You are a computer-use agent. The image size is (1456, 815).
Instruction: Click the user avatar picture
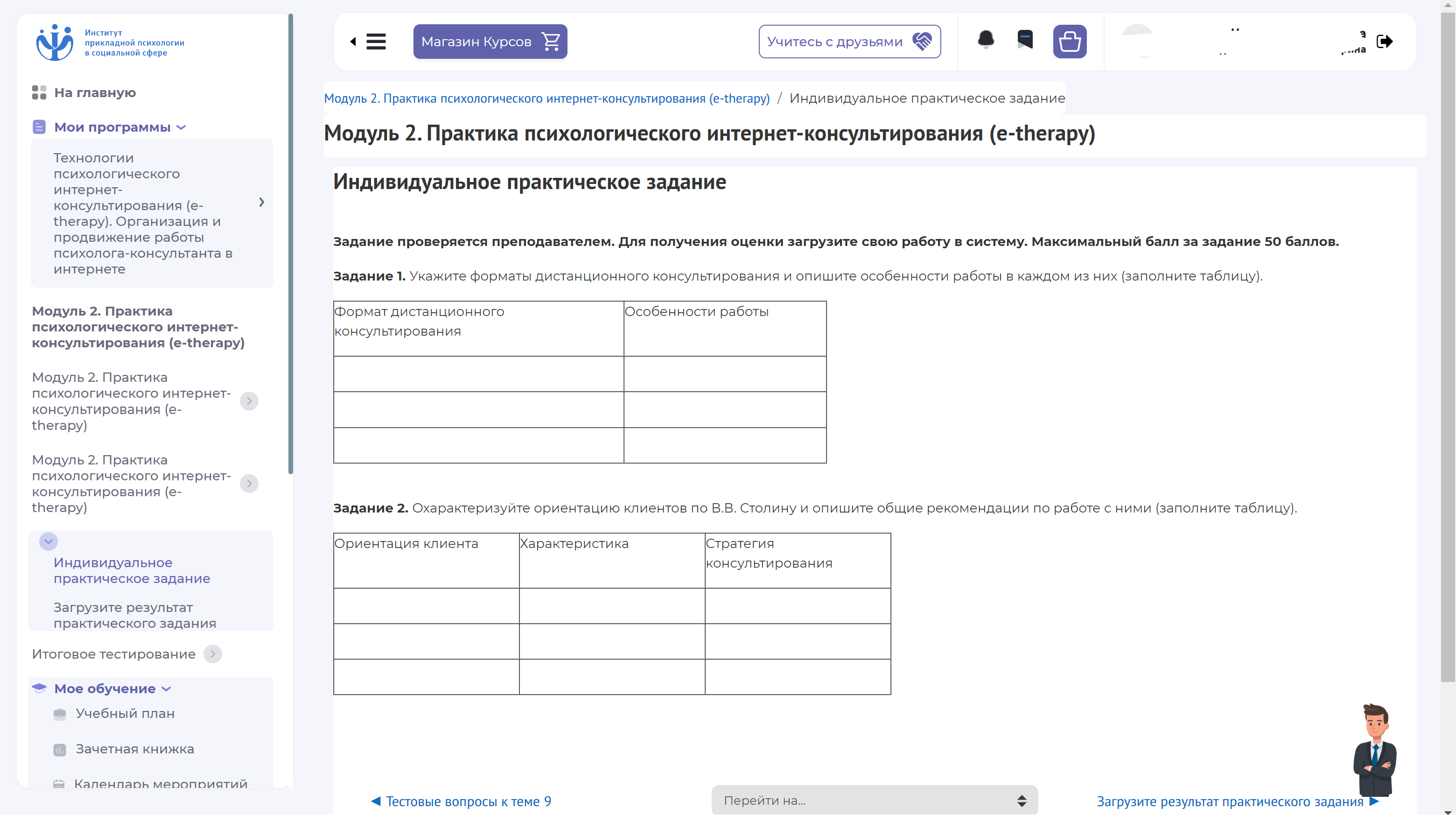(1137, 41)
